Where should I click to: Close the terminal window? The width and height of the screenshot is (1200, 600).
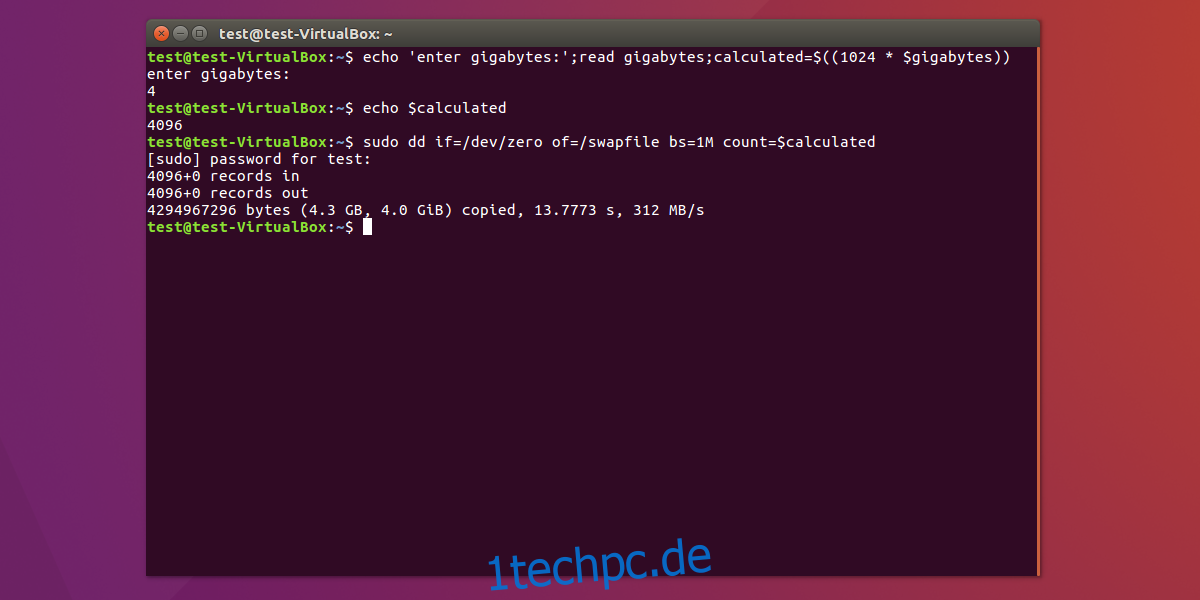click(x=162, y=33)
